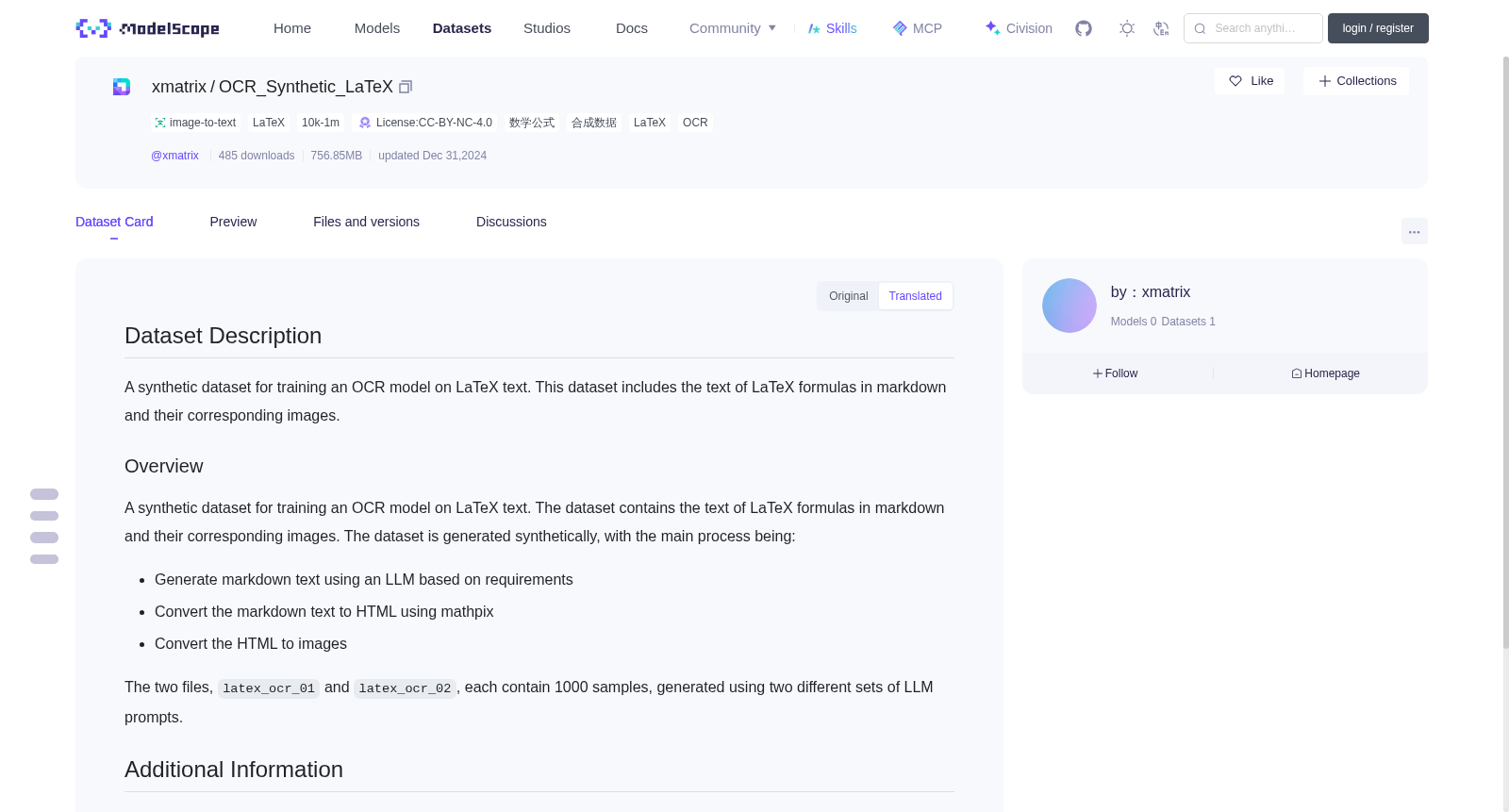The image size is (1509, 812).
Task: Open the author's Homepage
Action: [1325, 373]
